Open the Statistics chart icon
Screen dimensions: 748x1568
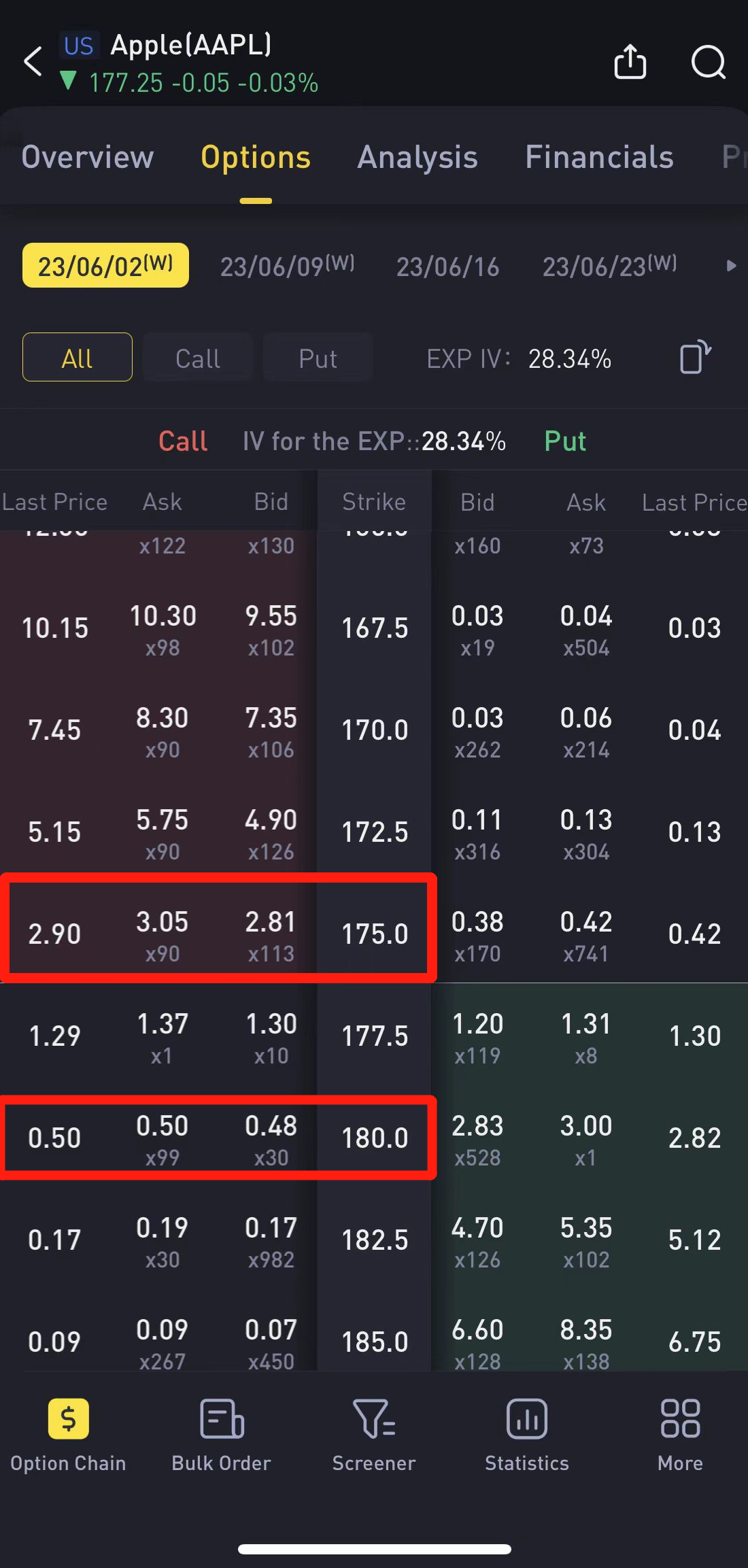click(527, 1419)
